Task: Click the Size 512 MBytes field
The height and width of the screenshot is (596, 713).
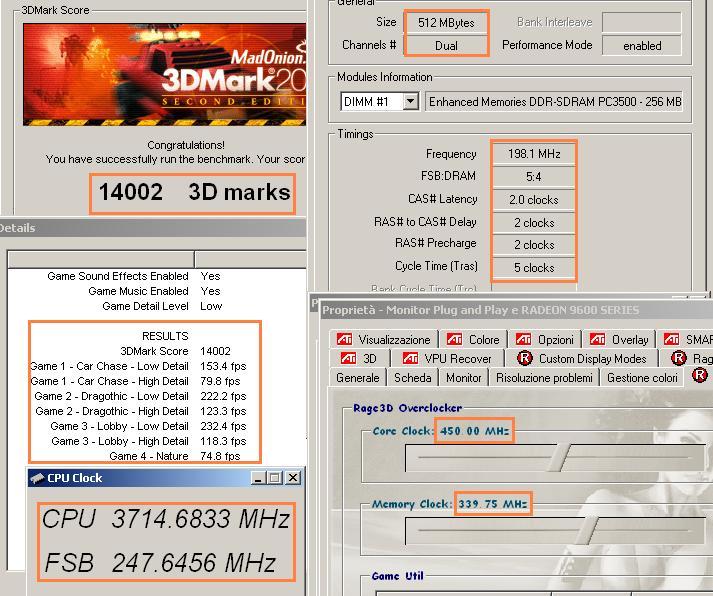Action: (x=446, y=22)
